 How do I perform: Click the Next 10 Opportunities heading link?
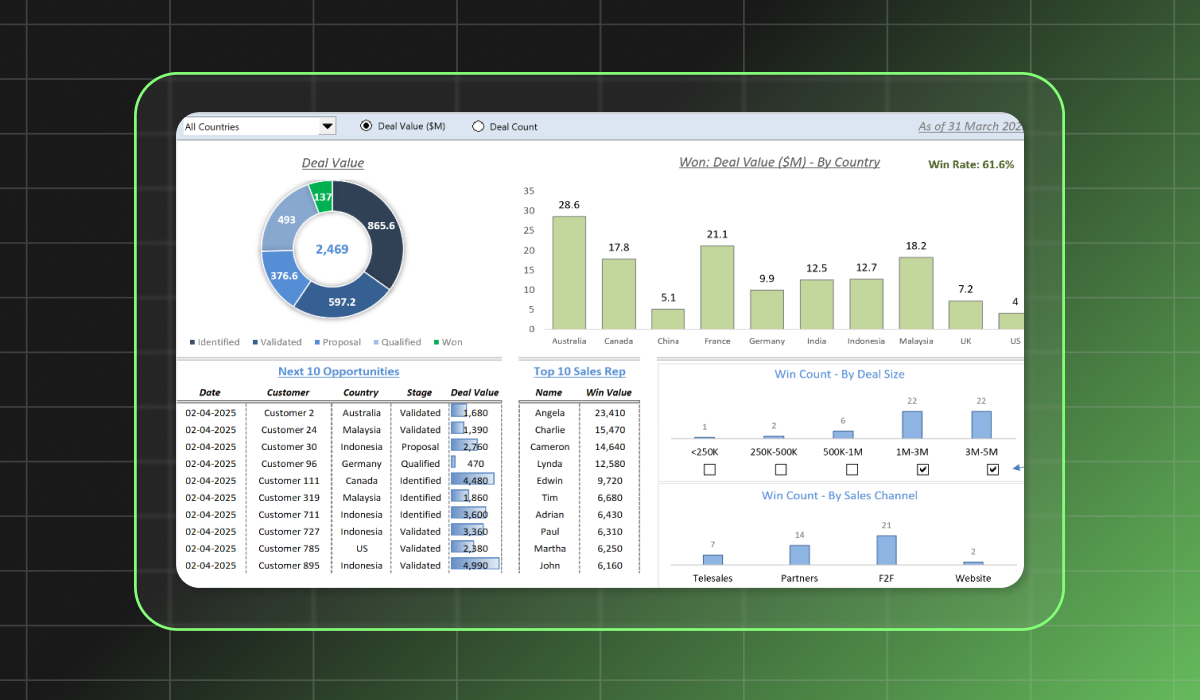coord(338,371)
